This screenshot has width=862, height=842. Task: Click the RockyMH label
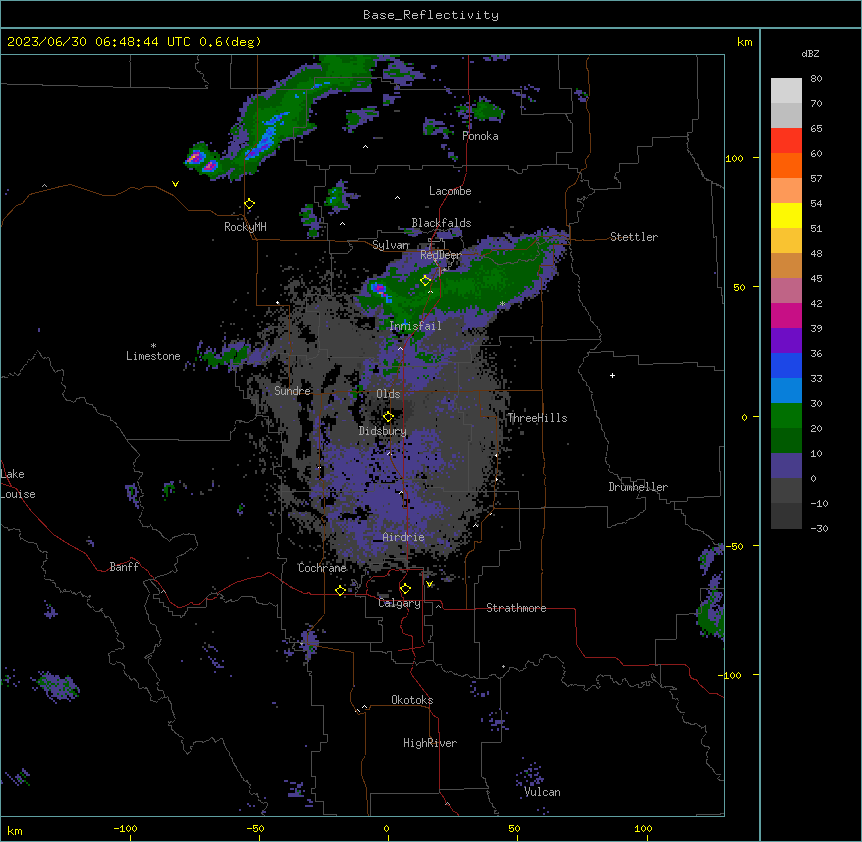pyautogui.click(x=245, y=227)
